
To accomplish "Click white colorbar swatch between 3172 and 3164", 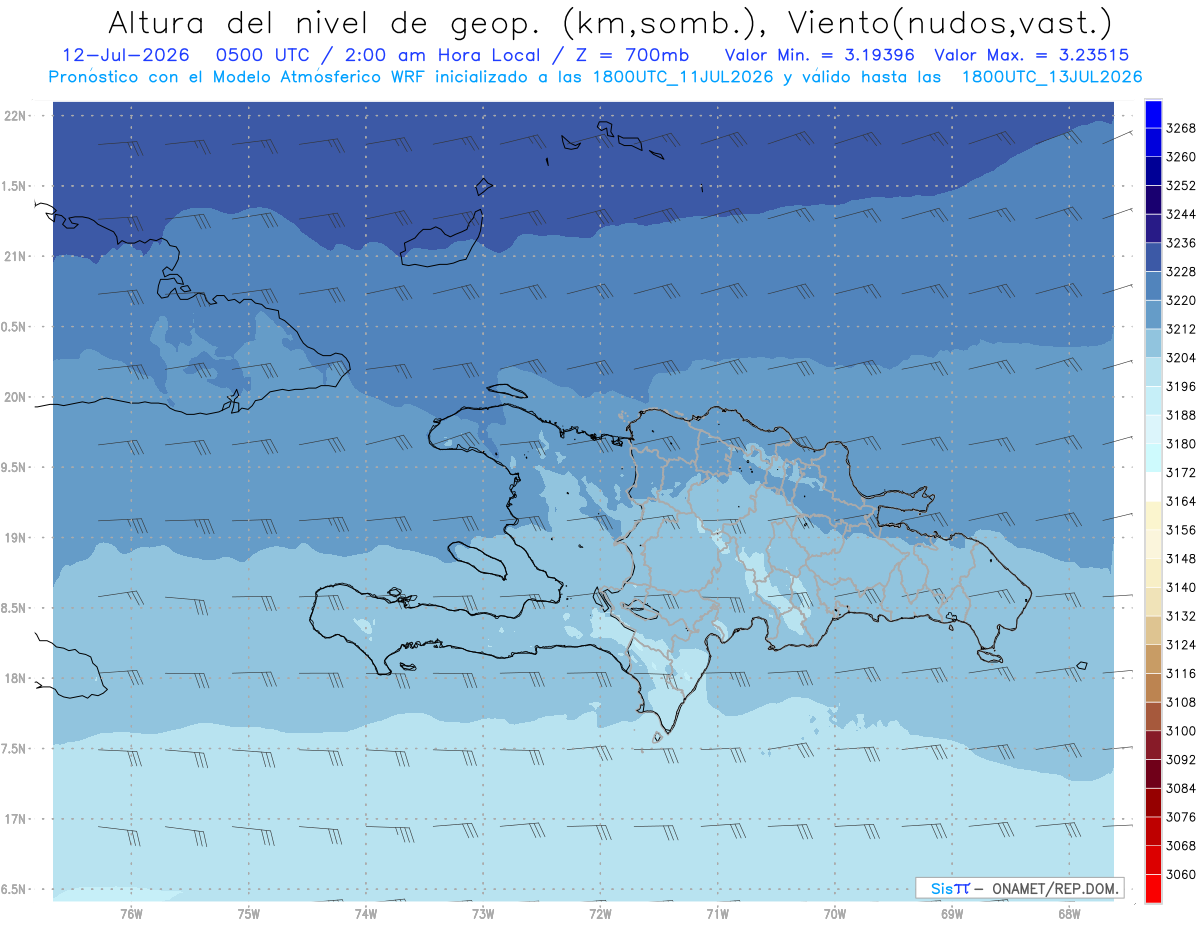I will coord(1153,487).
